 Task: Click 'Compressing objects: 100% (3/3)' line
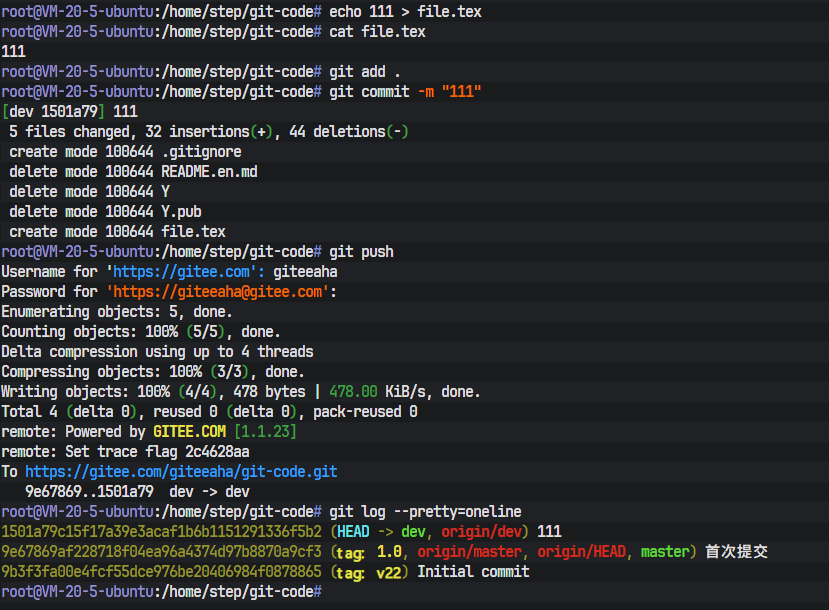pyautogui.click(x=153, y=371)
